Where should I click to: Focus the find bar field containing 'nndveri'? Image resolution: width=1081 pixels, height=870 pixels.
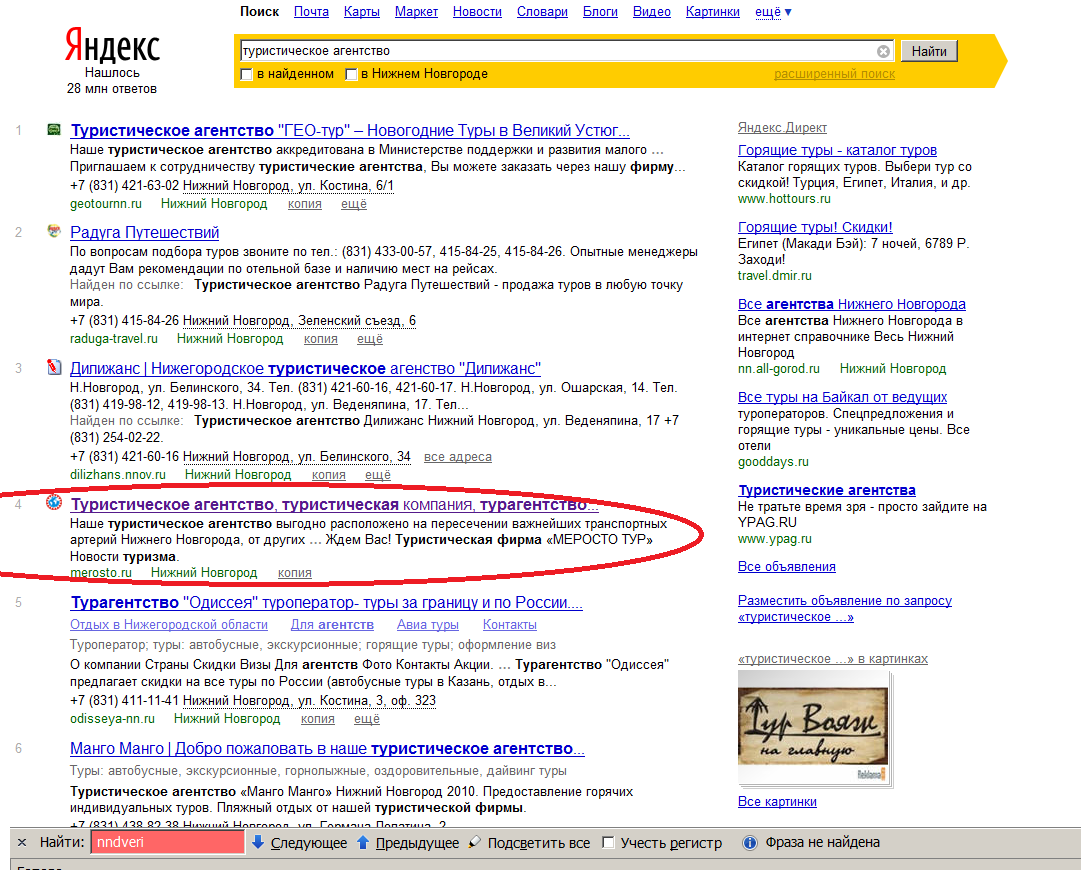(x=168, y=842)
